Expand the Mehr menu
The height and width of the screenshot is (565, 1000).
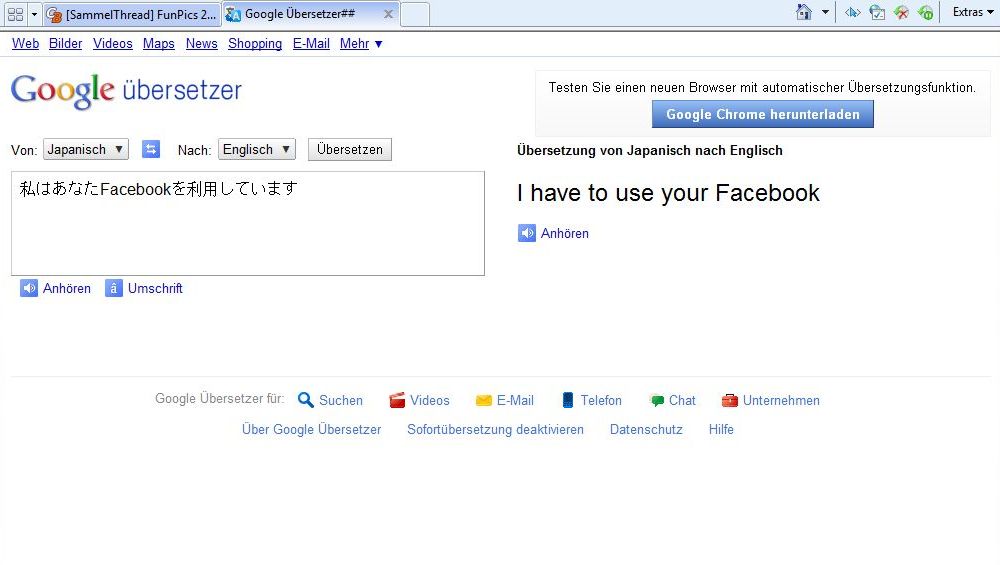point(361,43)
